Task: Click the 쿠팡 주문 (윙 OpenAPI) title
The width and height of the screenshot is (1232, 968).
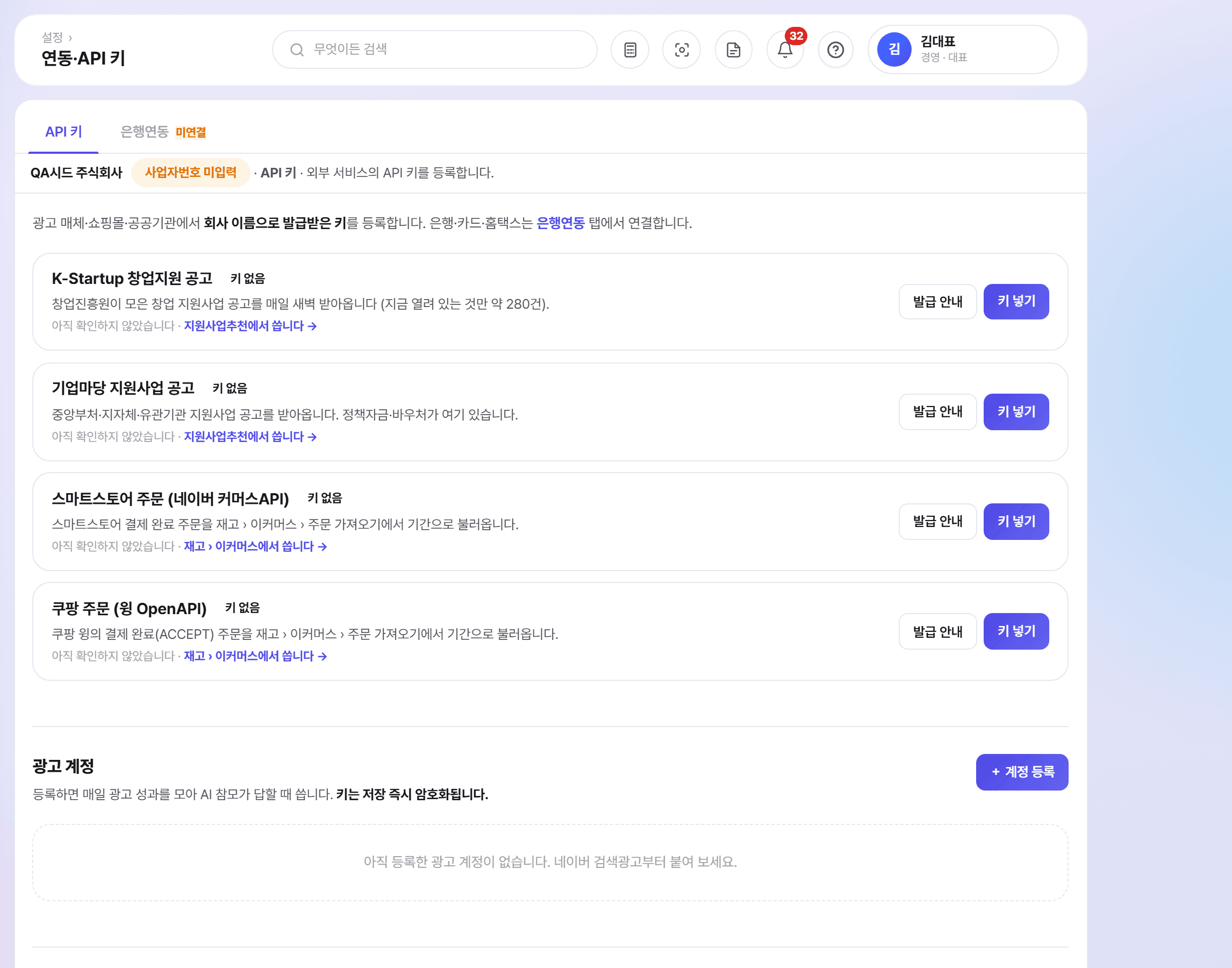Action: (x=129, y=608)
